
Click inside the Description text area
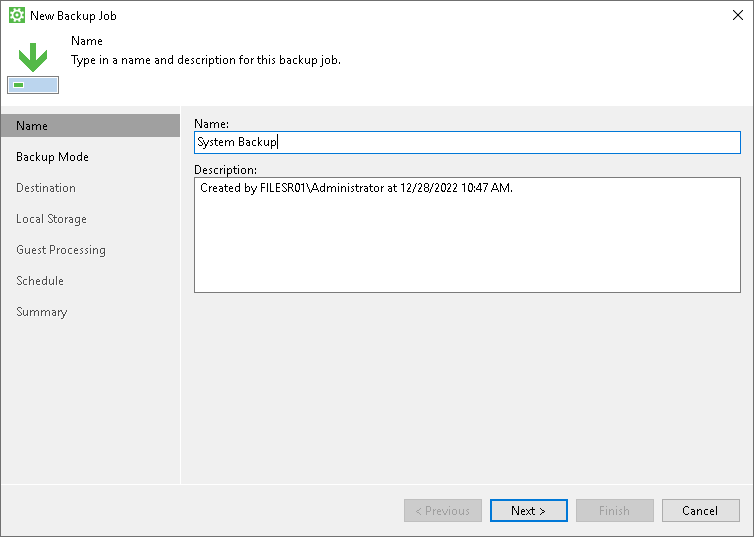[467, 235]
